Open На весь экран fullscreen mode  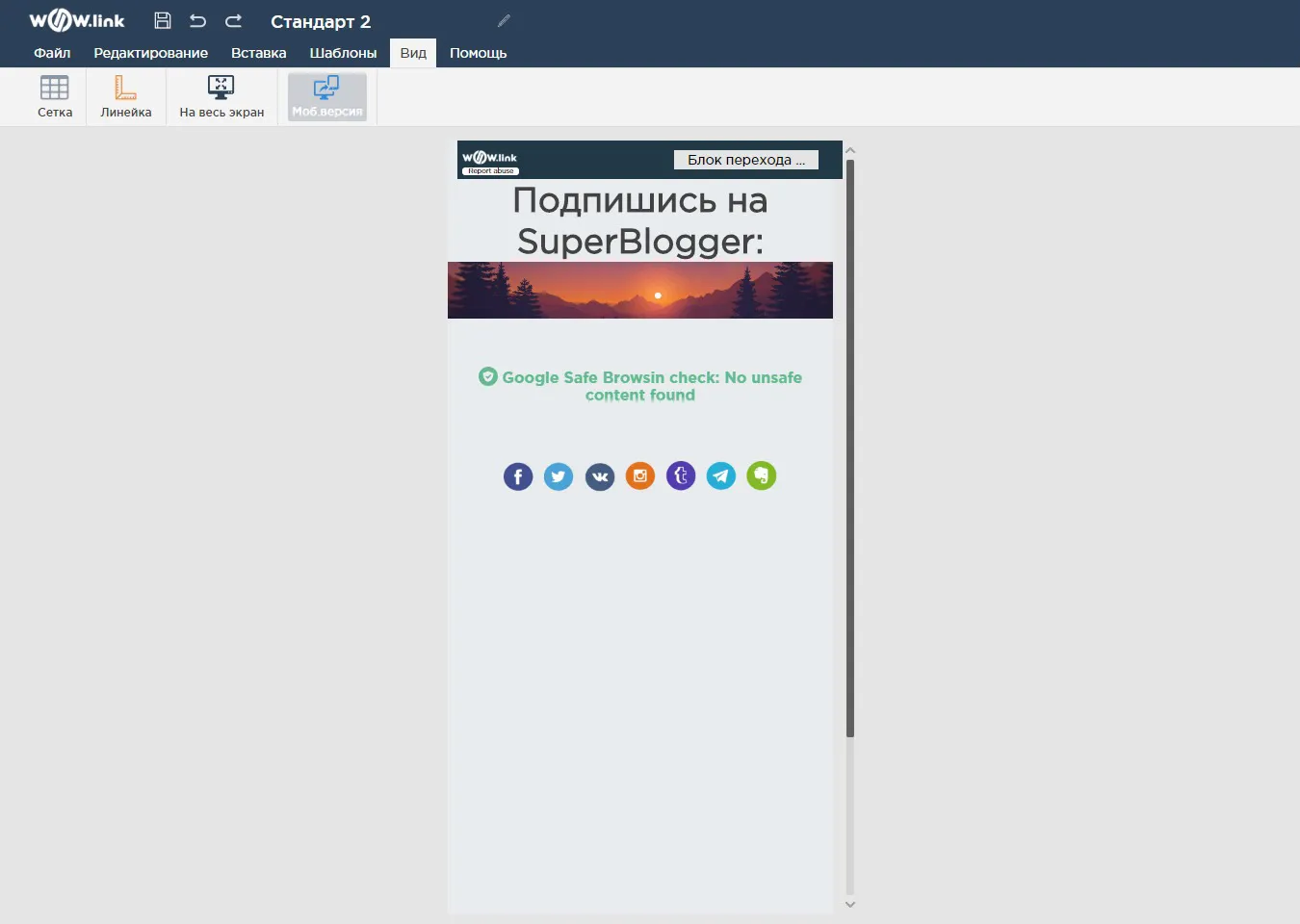click(x=221, y=96)
